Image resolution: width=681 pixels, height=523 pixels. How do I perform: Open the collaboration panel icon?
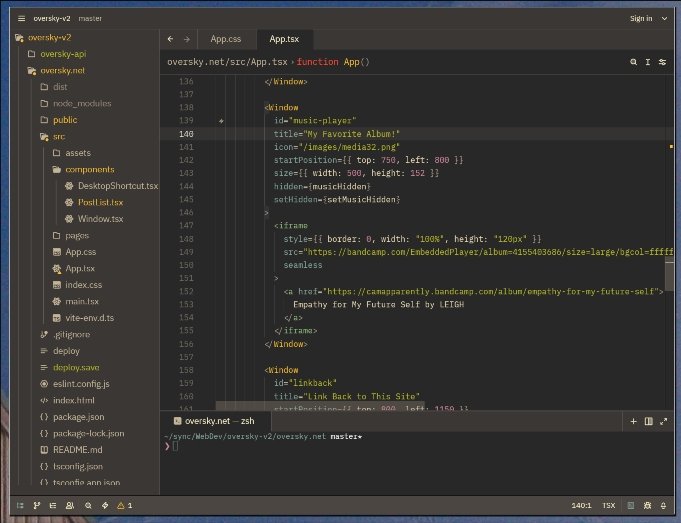coord(72,506)
